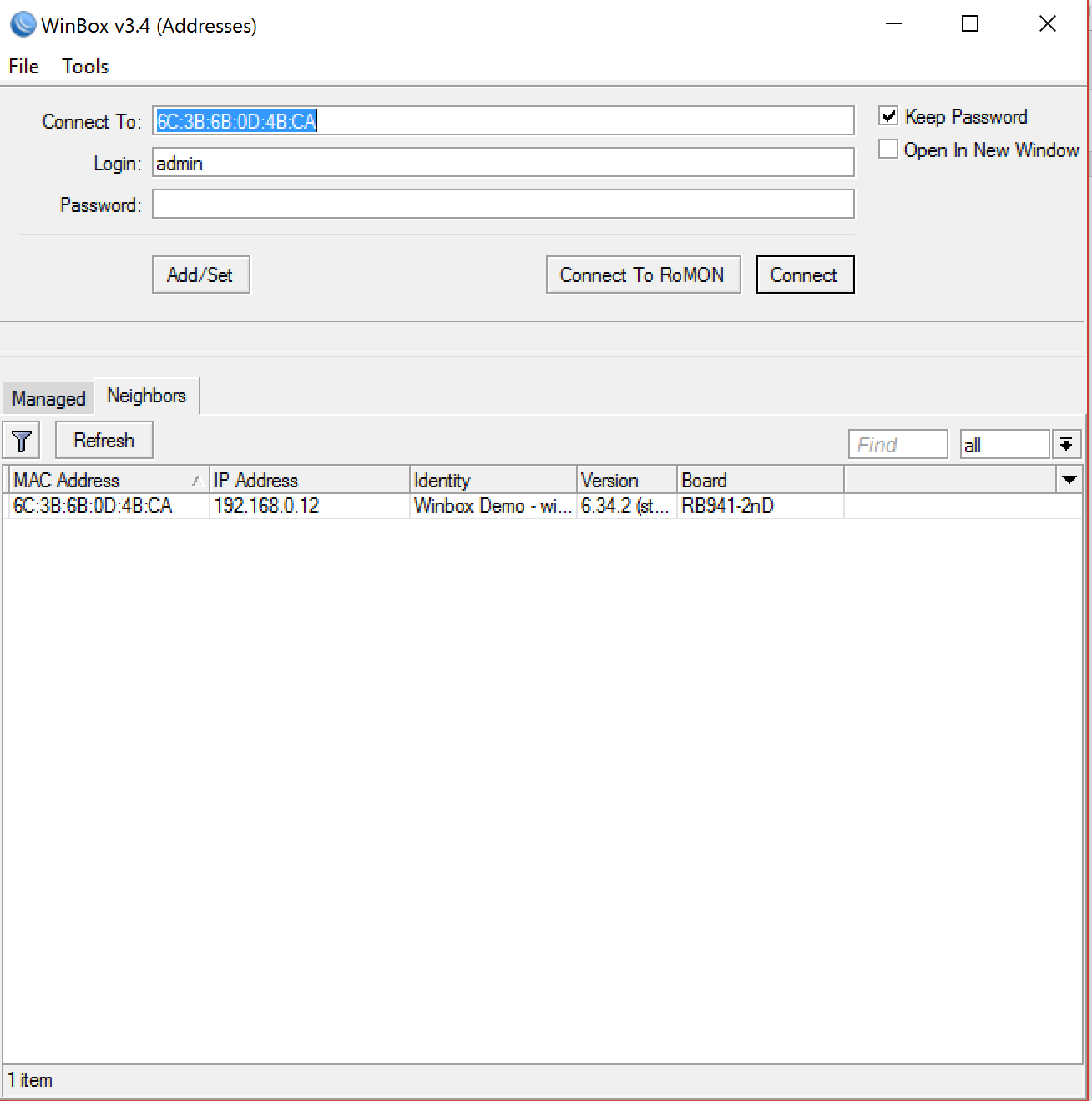Sort by Version column header
This screenshot has height=1101, width=1092.
click(627, 480)
